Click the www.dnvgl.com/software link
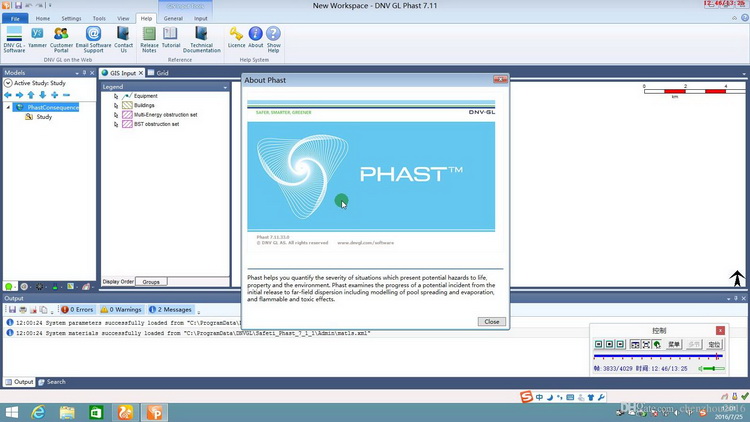Screen dimensions: 750x422 tap(365, 243)
